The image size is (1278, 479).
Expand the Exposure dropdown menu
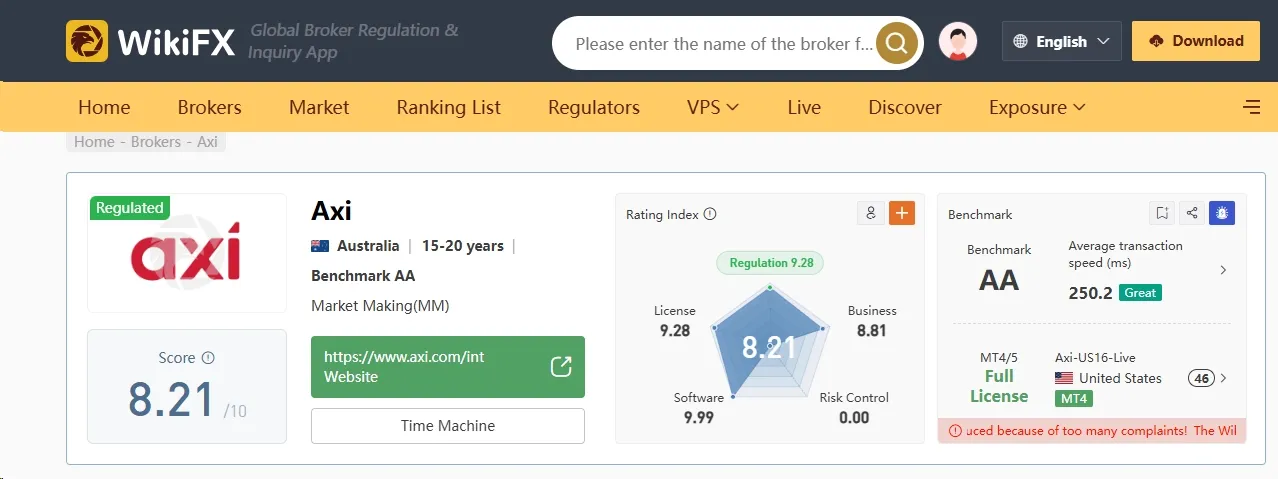(x=1037, y=107)
